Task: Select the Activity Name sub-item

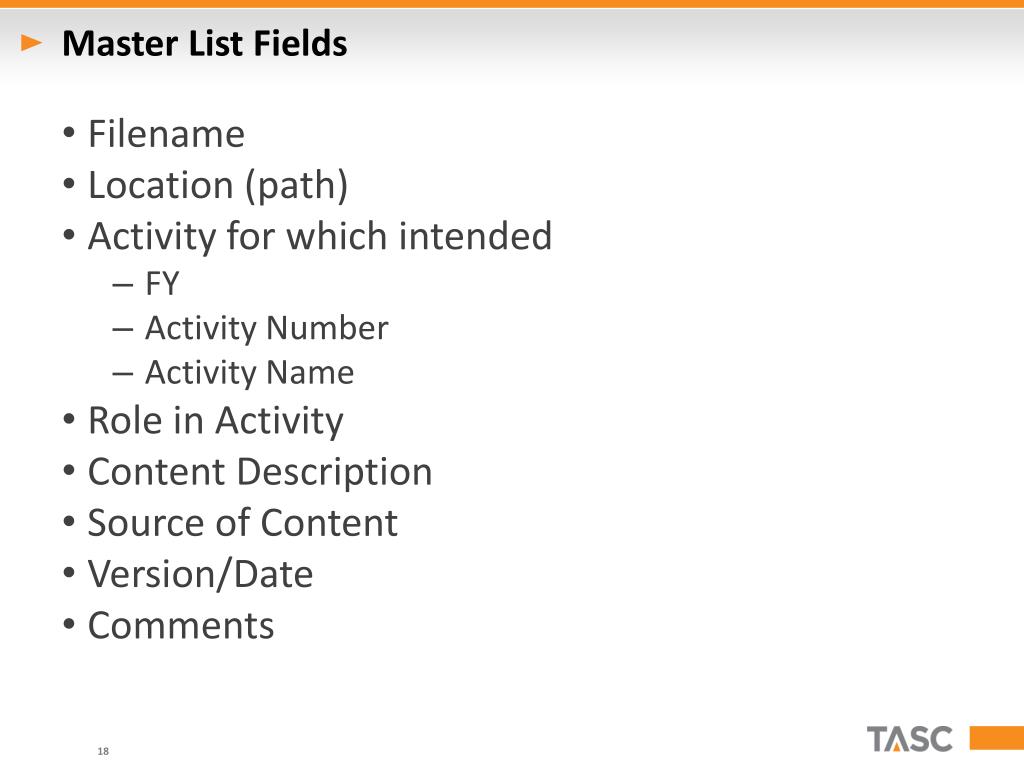Action: pos(249,373)
